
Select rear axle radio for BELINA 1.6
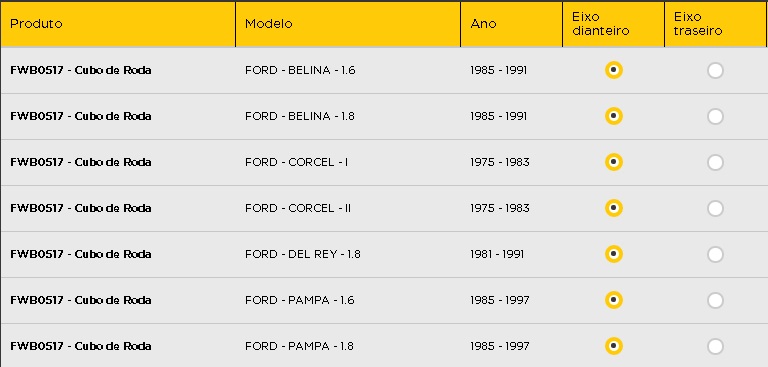point(715,71)
